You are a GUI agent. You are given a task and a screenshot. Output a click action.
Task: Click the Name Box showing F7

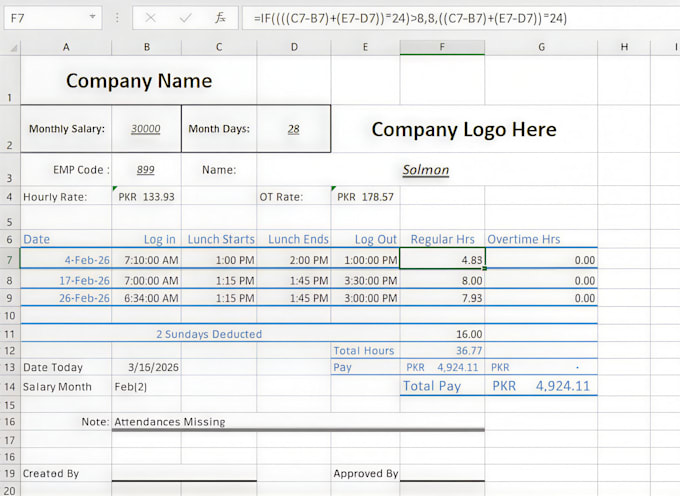point(53,18)
